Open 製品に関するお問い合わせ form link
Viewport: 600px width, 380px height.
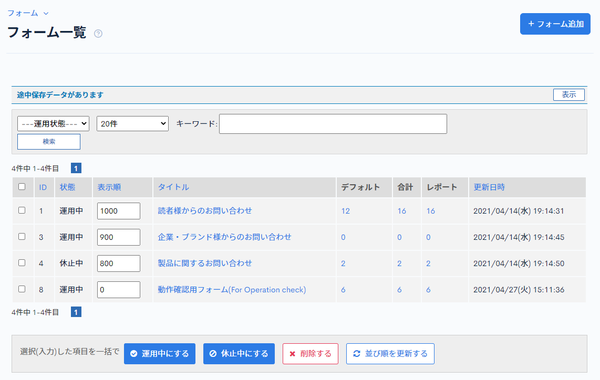click(x=205, y=263)
